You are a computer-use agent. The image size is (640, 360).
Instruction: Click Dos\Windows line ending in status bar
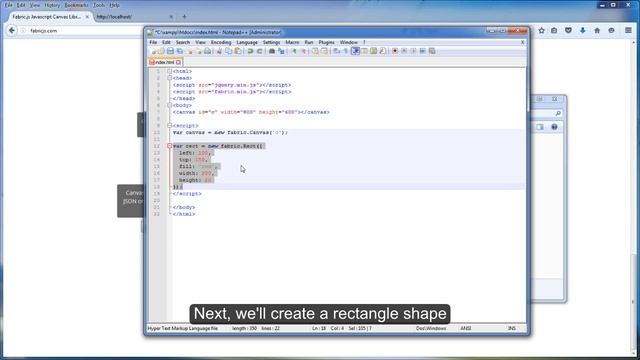click(431, 328)
